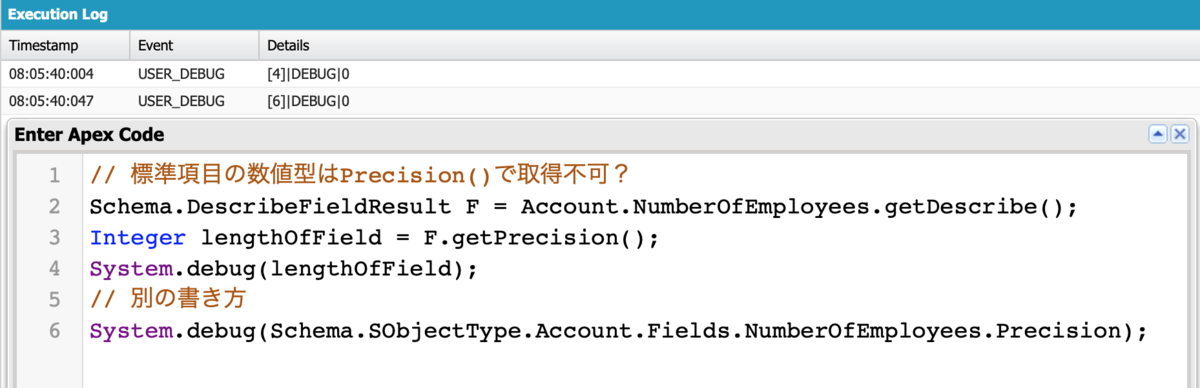1200x388 pixels.
Task: Select line number 2 in gutter
Action: (54, 207)
